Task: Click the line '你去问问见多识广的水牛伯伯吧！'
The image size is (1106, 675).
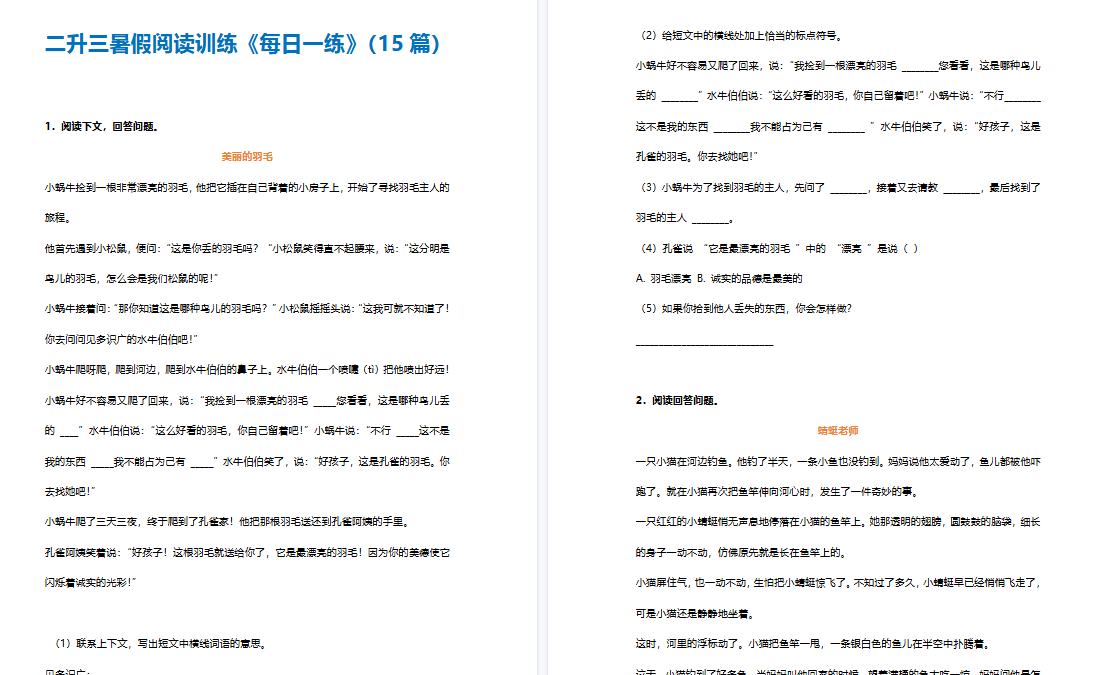Action: tap(121, 339)
